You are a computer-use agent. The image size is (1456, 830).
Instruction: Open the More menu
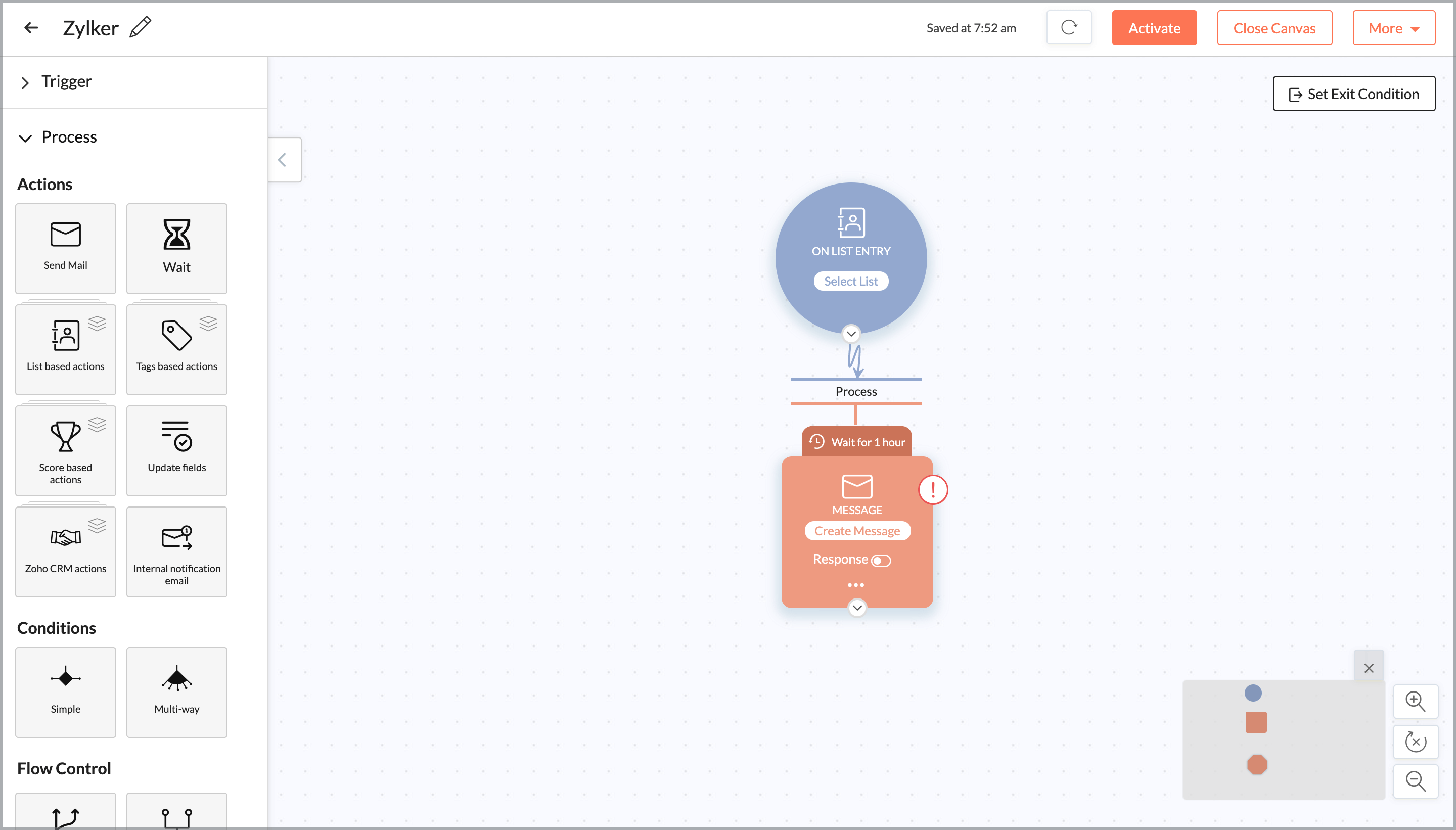1393,27
